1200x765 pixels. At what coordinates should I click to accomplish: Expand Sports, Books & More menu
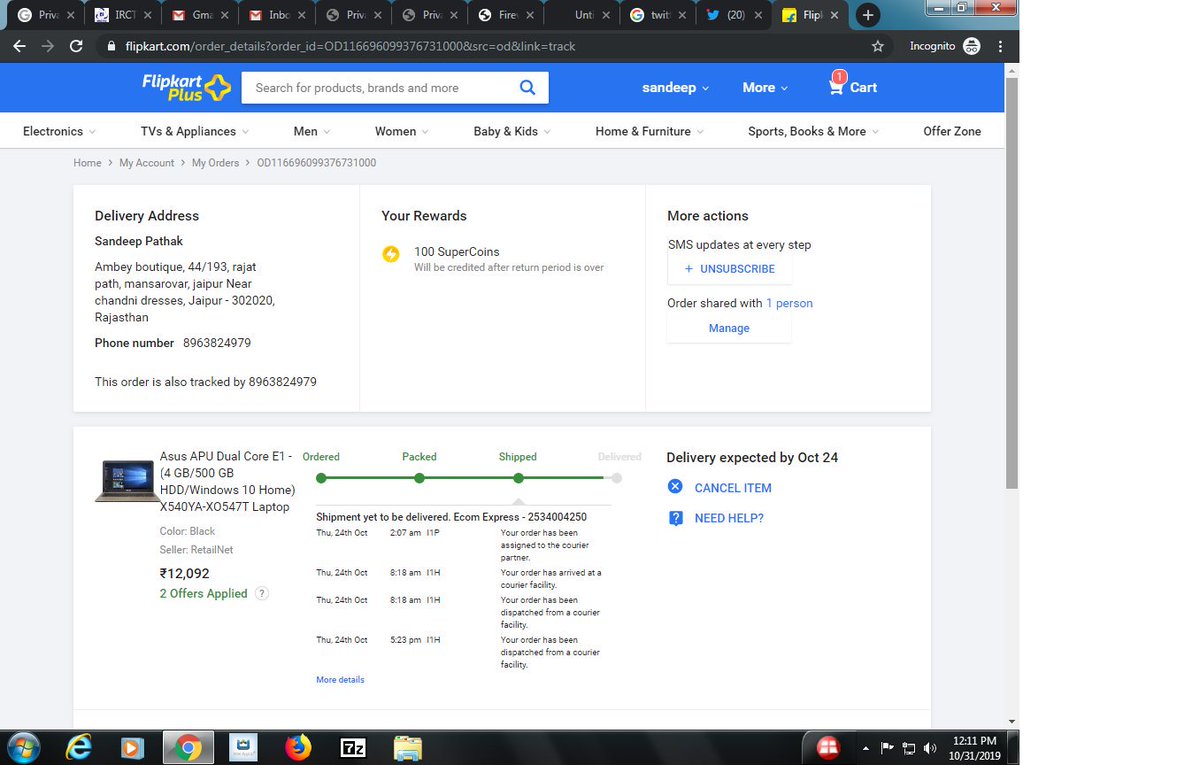[x=814, y=131]
